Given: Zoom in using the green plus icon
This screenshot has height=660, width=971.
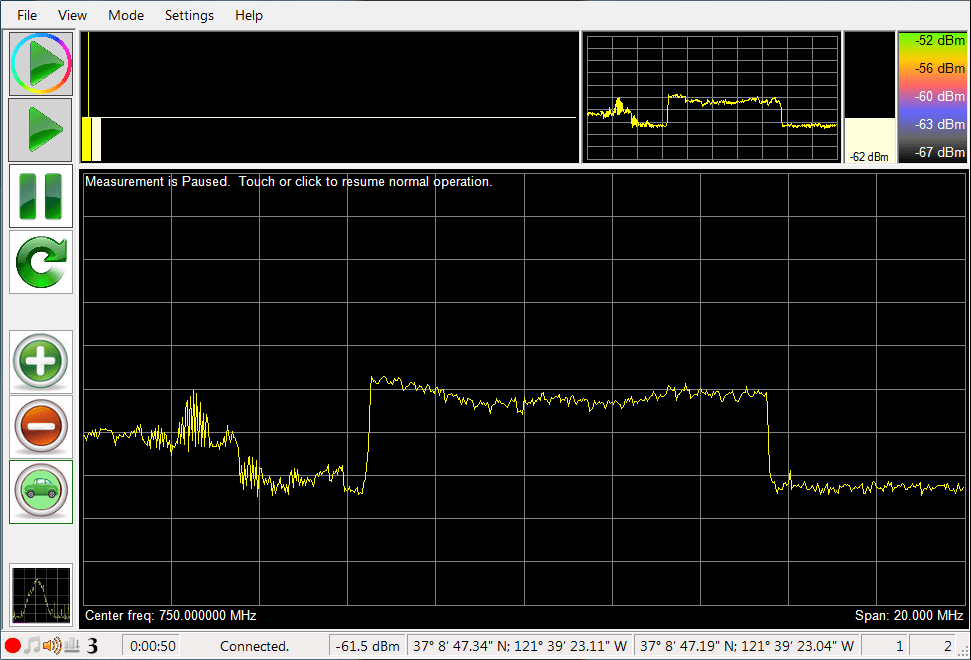Looking at the screenshot, I should (40, 361).
